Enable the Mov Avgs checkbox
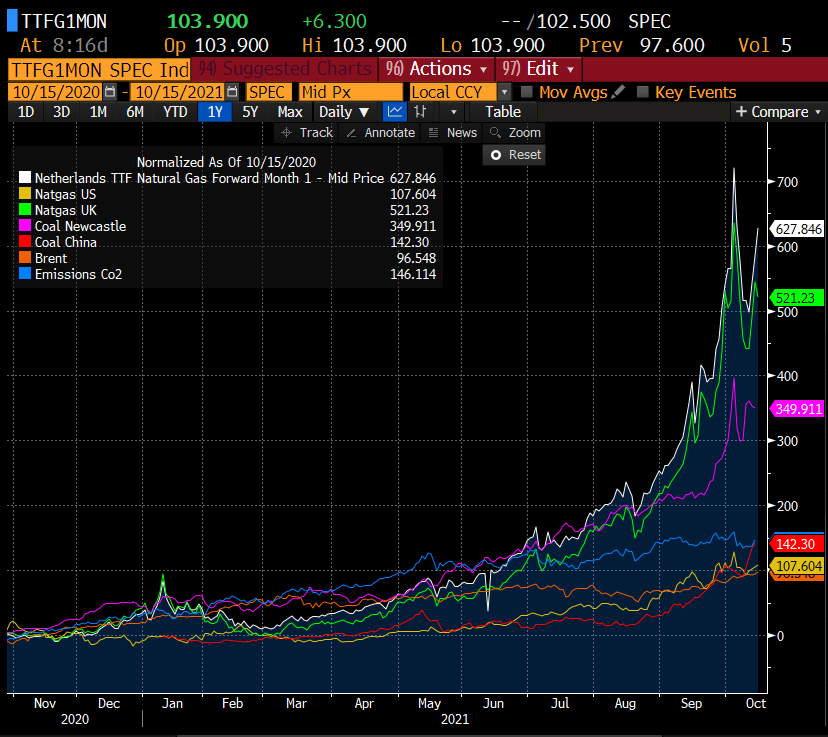Screen dimensions: 828x737 [x=527, y=92]
